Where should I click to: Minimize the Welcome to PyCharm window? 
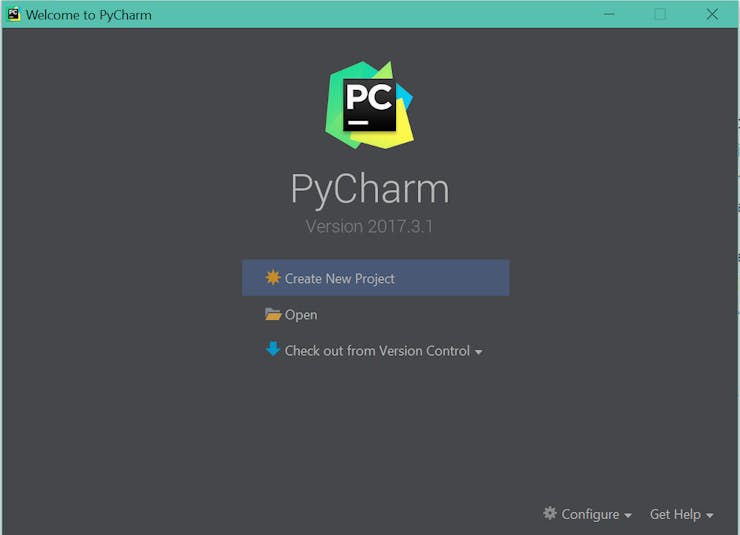609,15
